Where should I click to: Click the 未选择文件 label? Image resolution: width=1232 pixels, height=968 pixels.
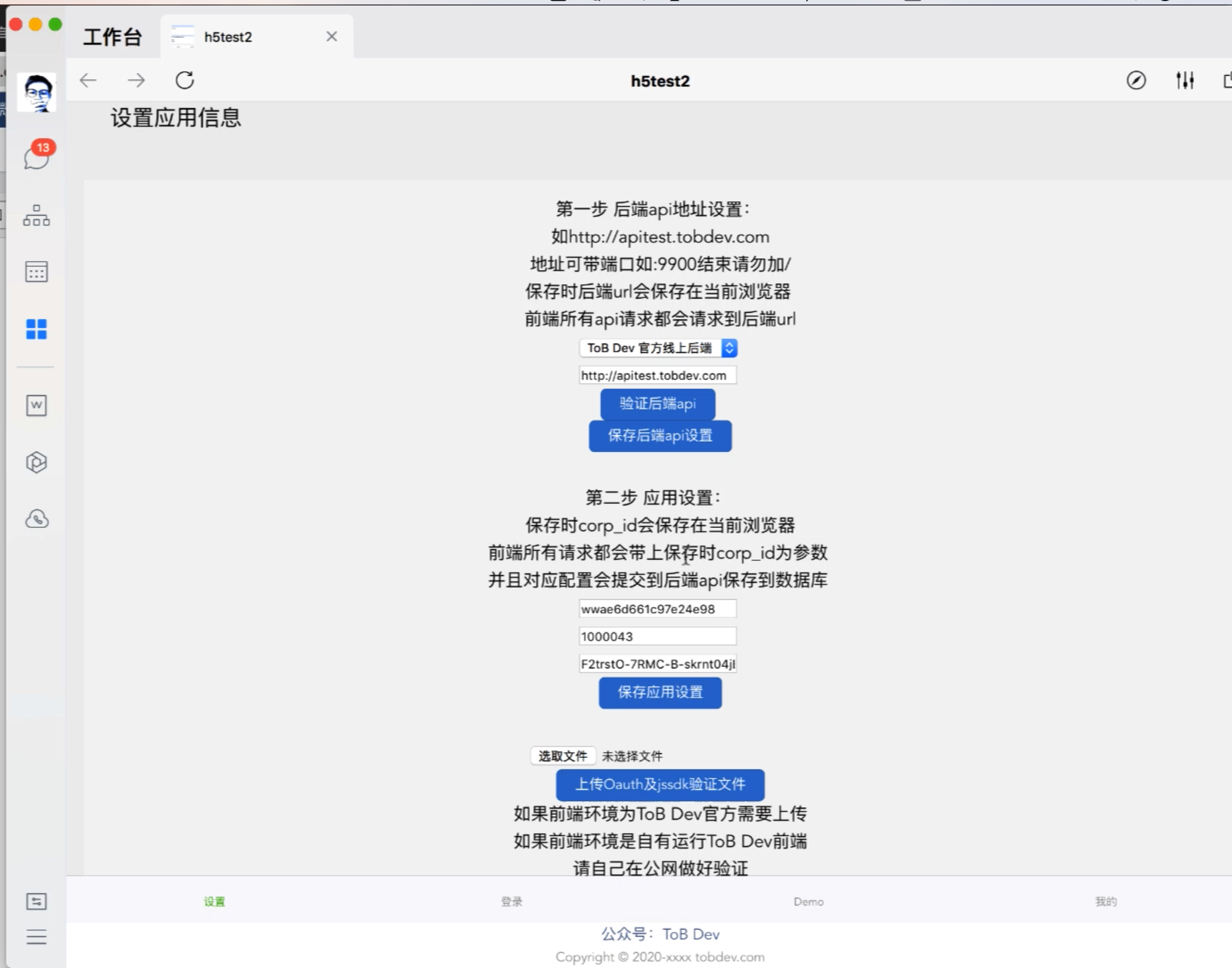pos(631,756)
